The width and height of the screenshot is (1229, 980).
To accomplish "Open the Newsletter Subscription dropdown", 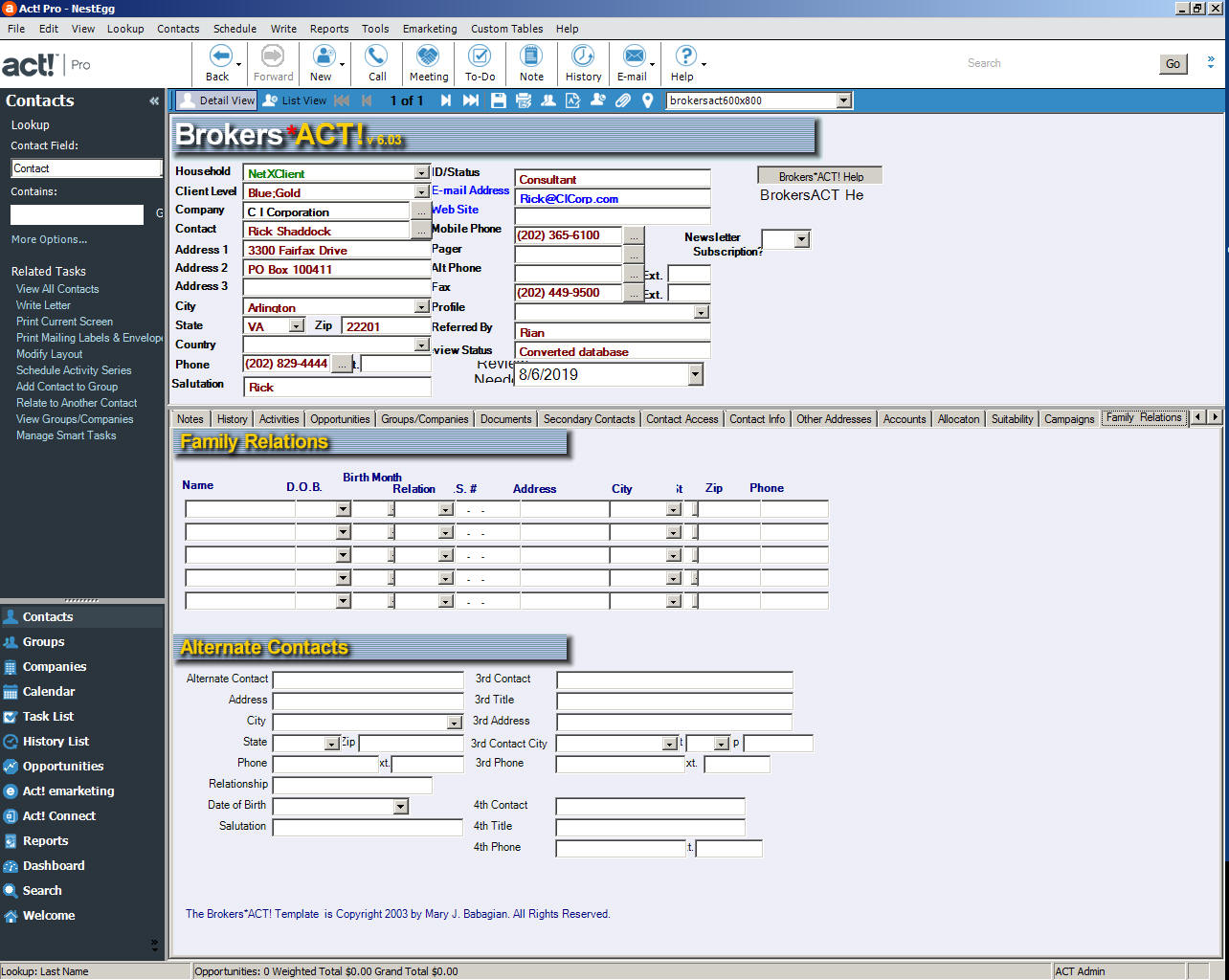I will tap(802, 239).
